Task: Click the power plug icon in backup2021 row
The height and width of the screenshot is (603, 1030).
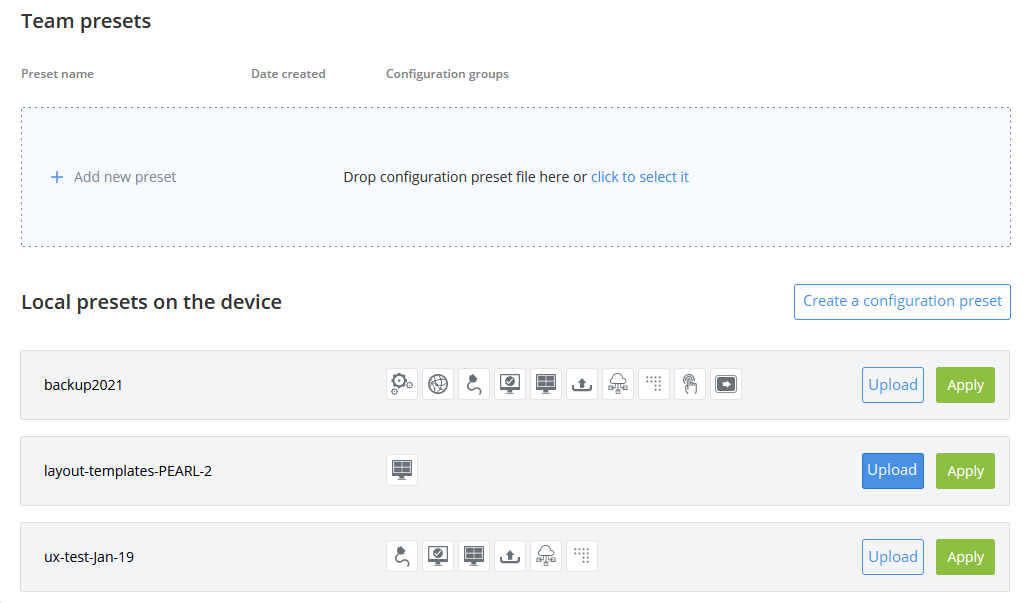Action: click(x=474, y=384)
